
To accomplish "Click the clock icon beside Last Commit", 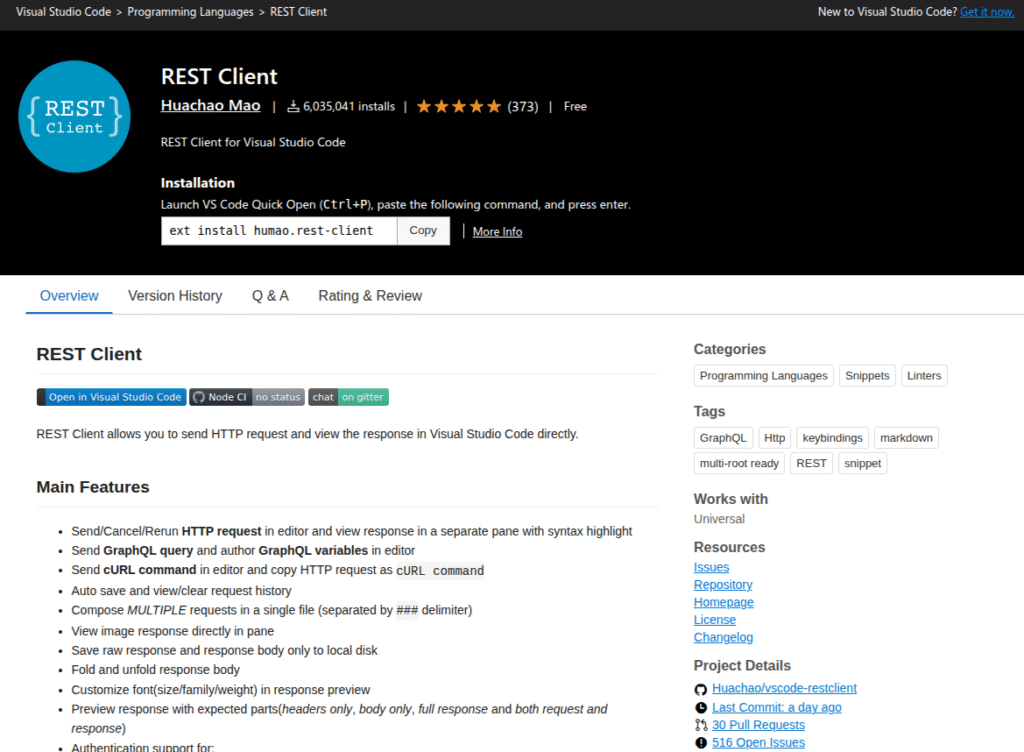I will pyautogui.click(x=701, y=708).
